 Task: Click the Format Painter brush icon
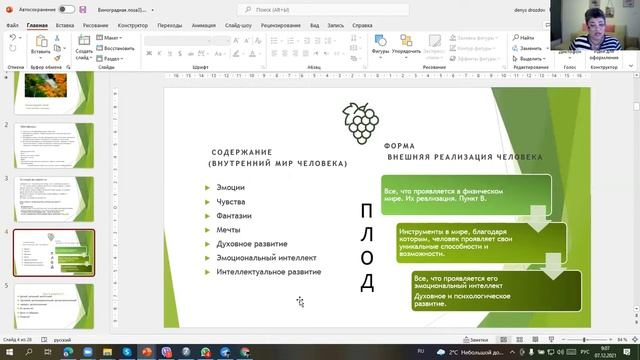pyautogui.click(x=57, y=58)
